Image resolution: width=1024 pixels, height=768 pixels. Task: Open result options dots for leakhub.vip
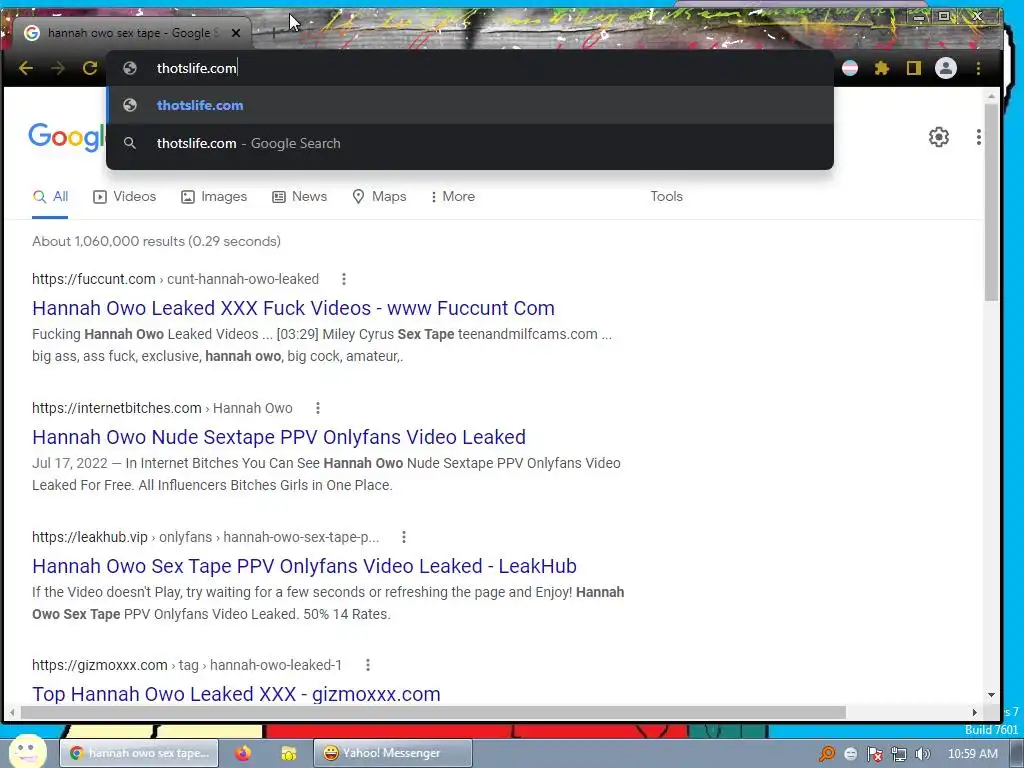click(404, 537)
